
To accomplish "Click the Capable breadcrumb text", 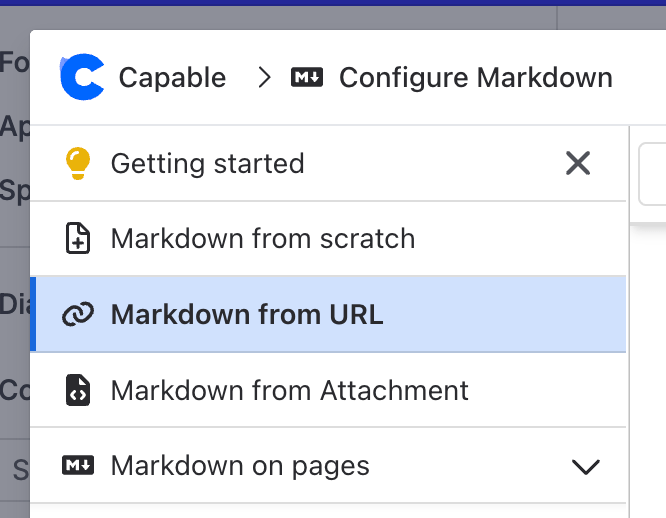I will click(x=172, y=78).
